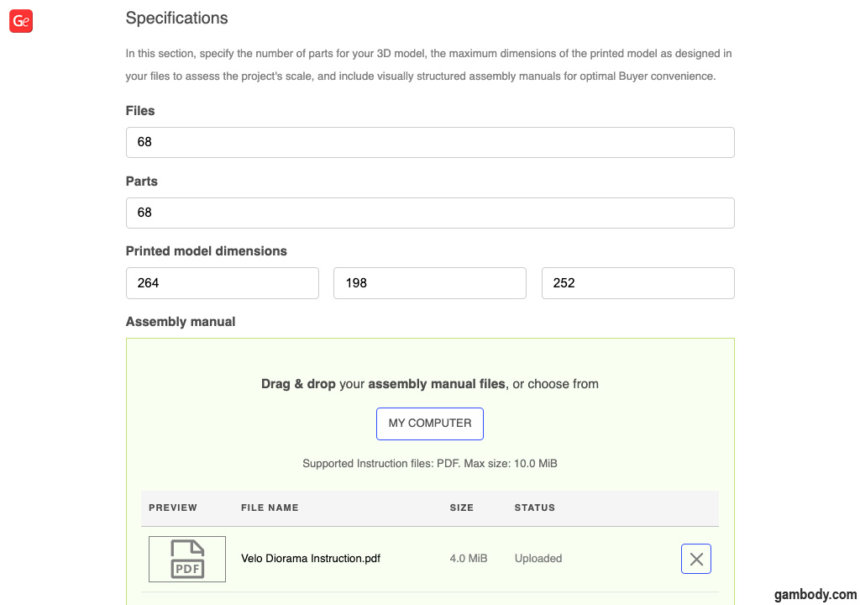Click the Specifications section heading
860x605 pixels.
pos(176,18)
